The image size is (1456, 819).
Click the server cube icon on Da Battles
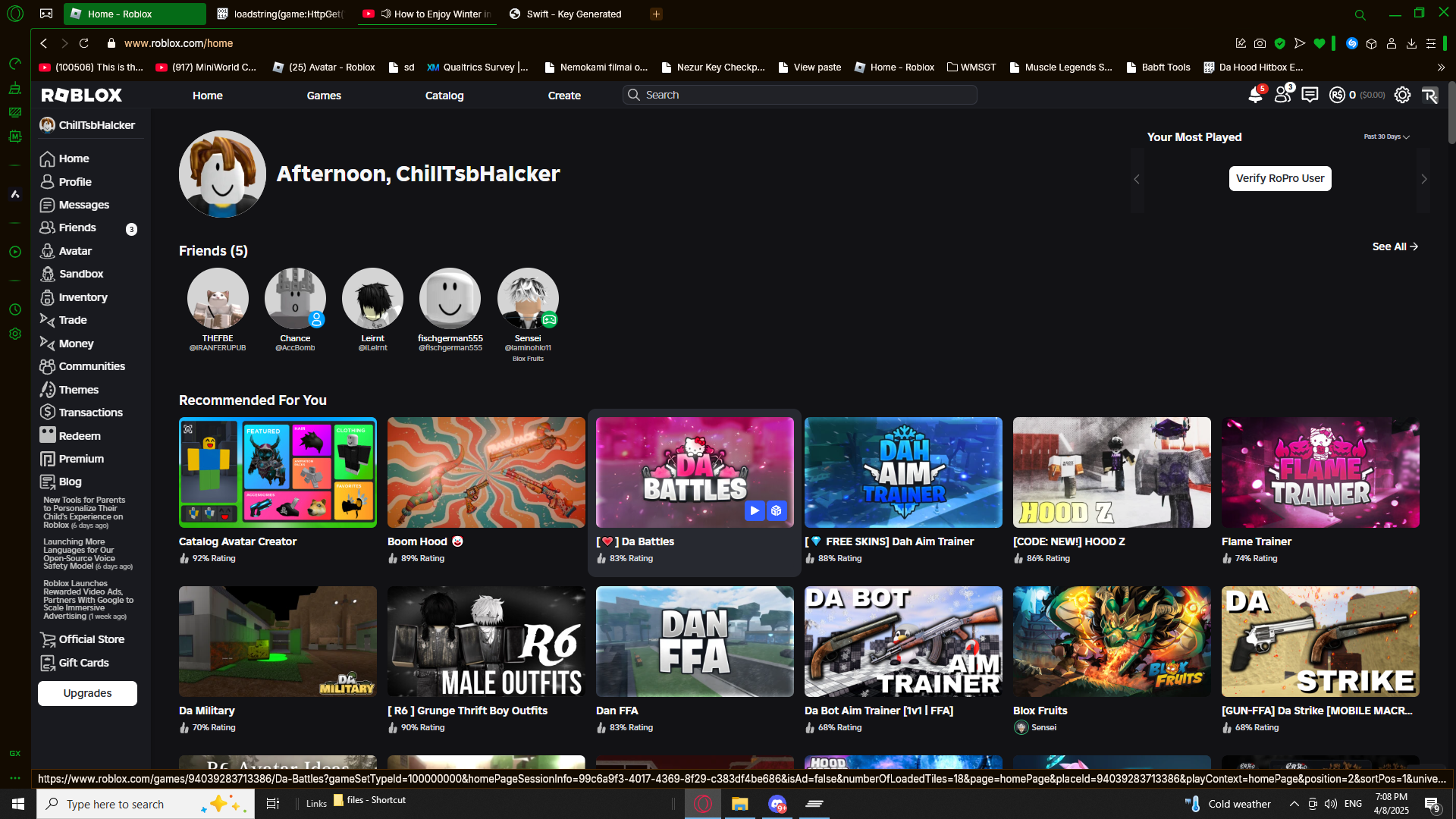click(777, 510)
